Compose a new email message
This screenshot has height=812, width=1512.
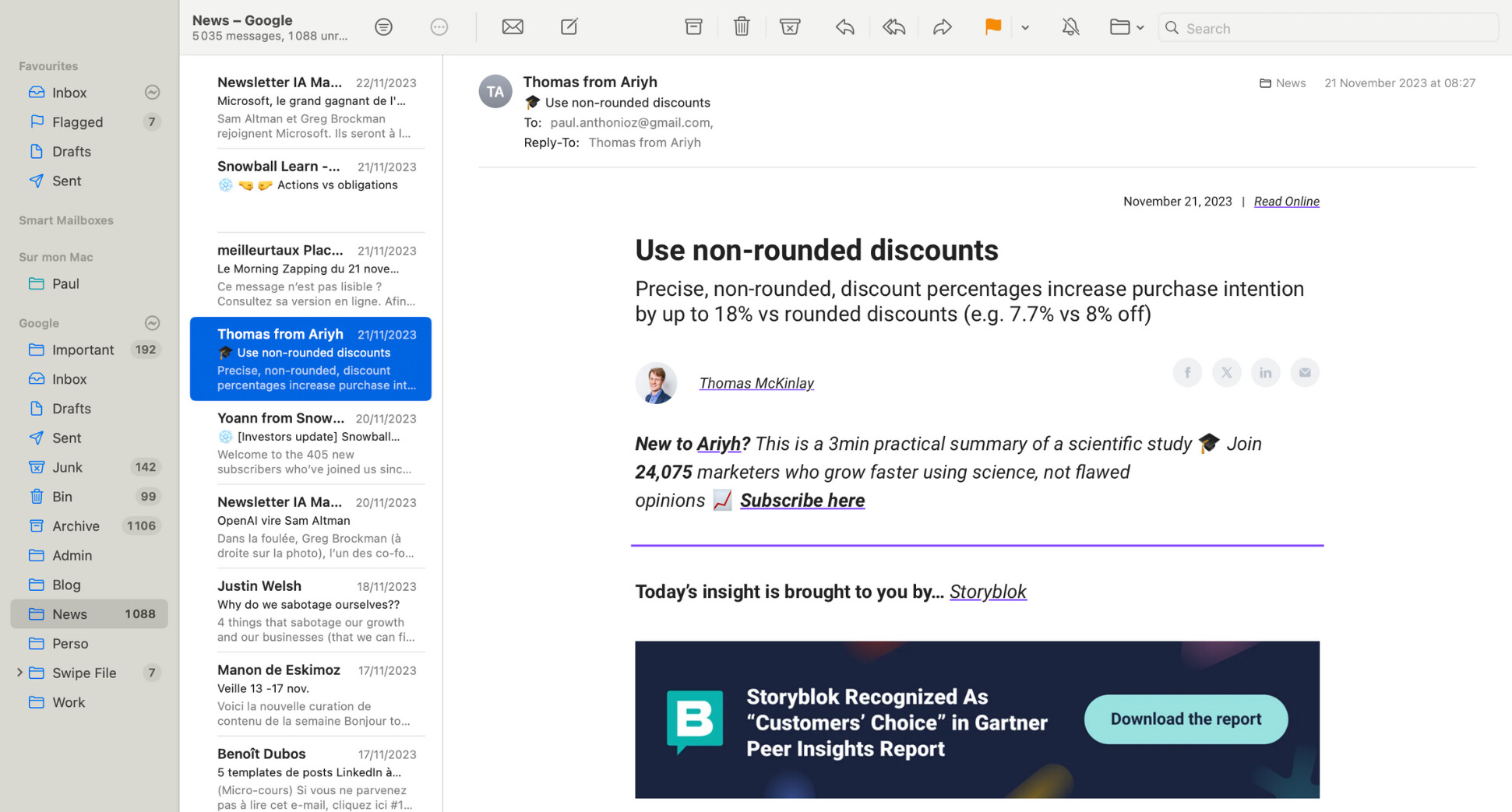tap(569, 26)
